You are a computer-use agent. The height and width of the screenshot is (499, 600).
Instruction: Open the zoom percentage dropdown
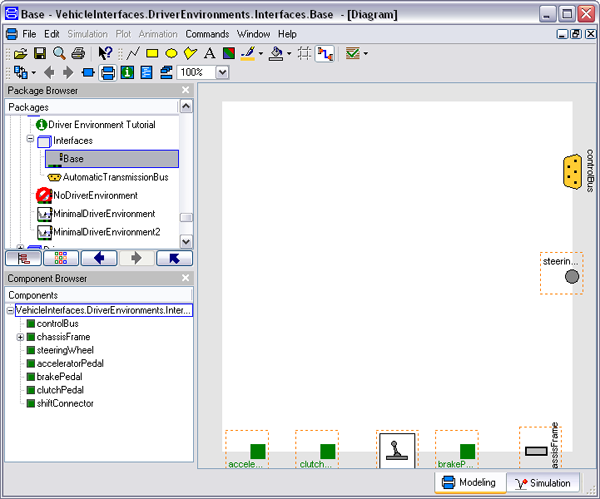pos(222,72)
